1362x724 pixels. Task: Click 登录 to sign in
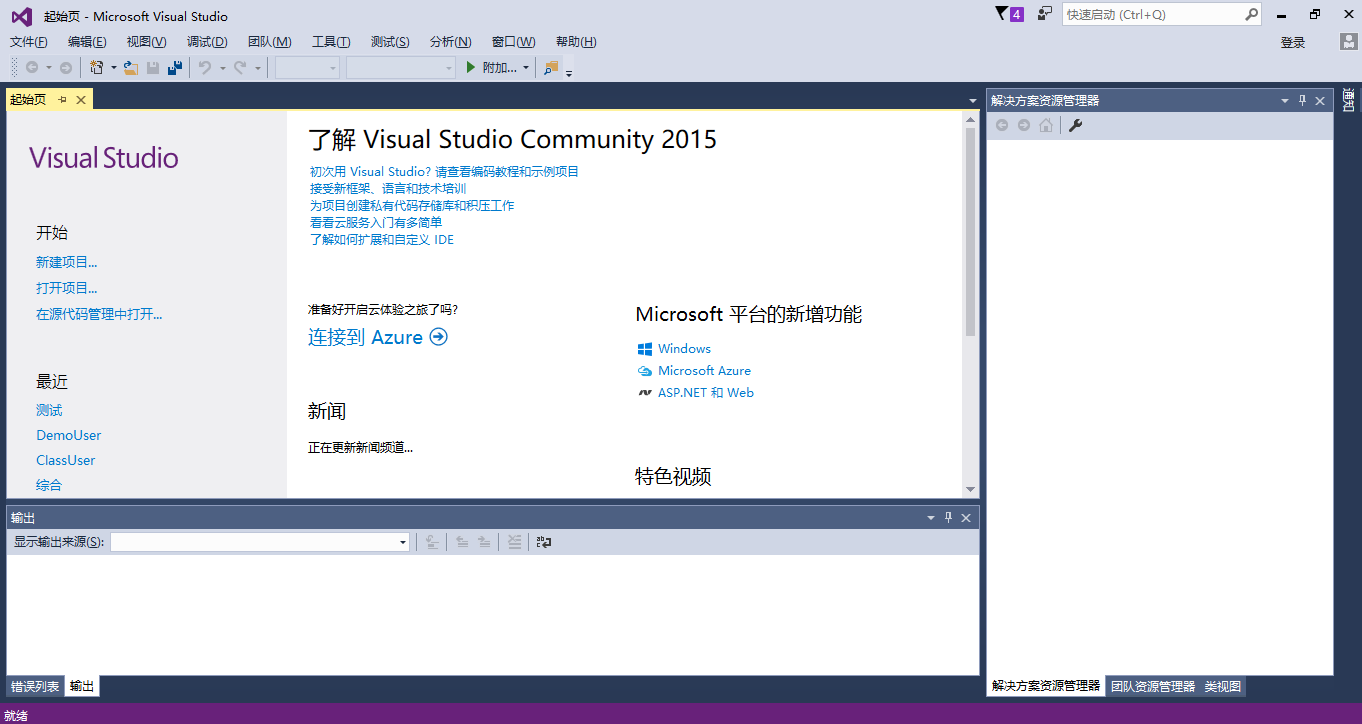click(x=1293, y=42)
